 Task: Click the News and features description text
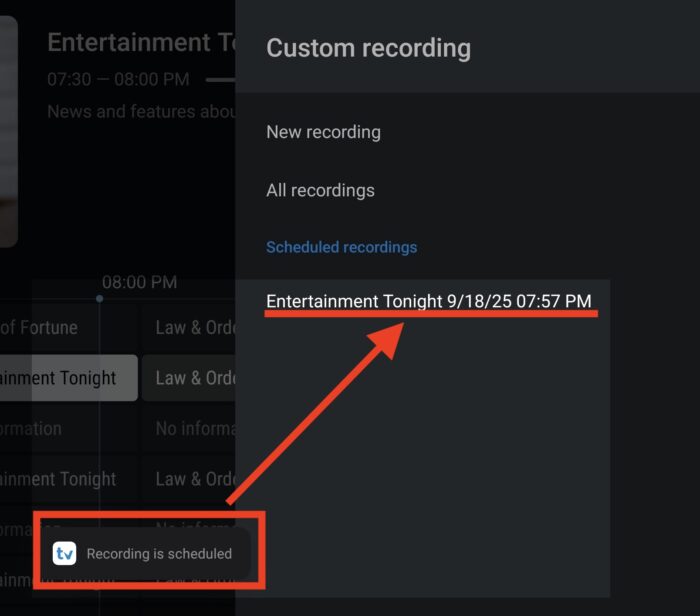pyautogui.click(x=140, y=112)
